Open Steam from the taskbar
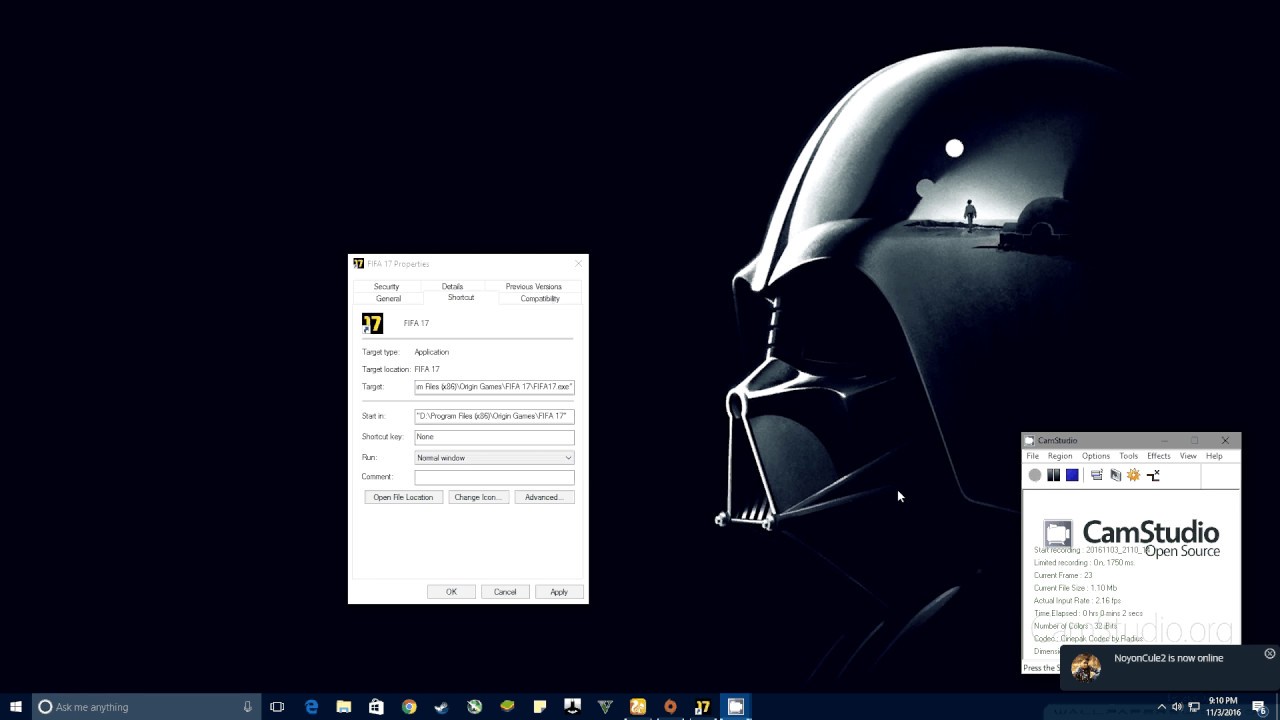This screenshot has width=1280, height=720. click(x=442, y=707)
